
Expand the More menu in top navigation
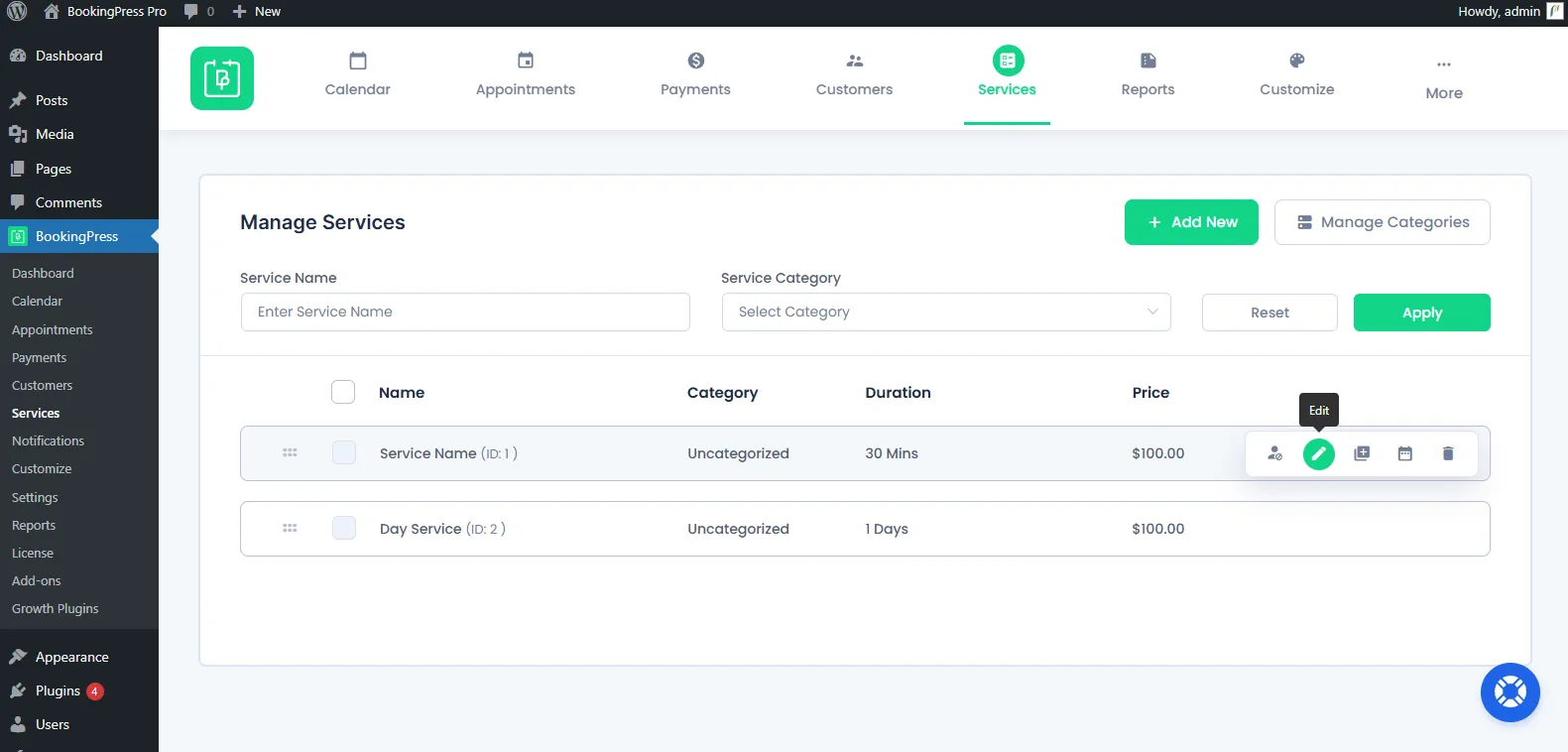(1444, 78)
